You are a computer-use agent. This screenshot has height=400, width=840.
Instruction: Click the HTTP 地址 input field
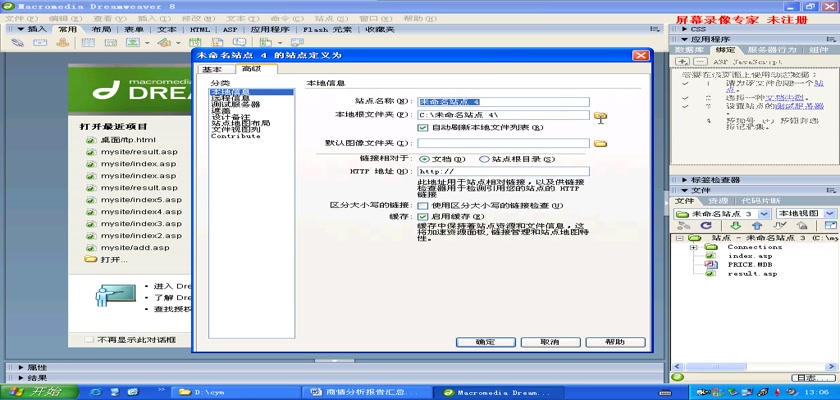click(x=504, y=171)
